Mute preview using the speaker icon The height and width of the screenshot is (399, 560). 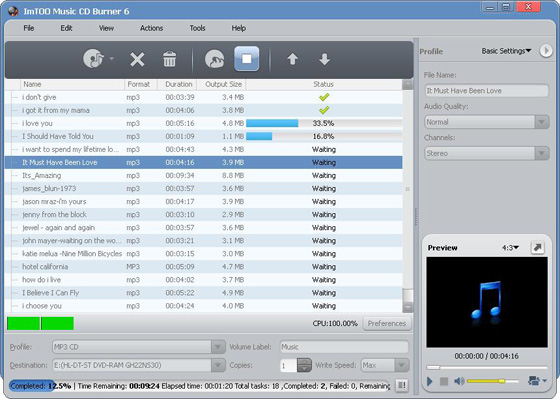coord(459,381)
